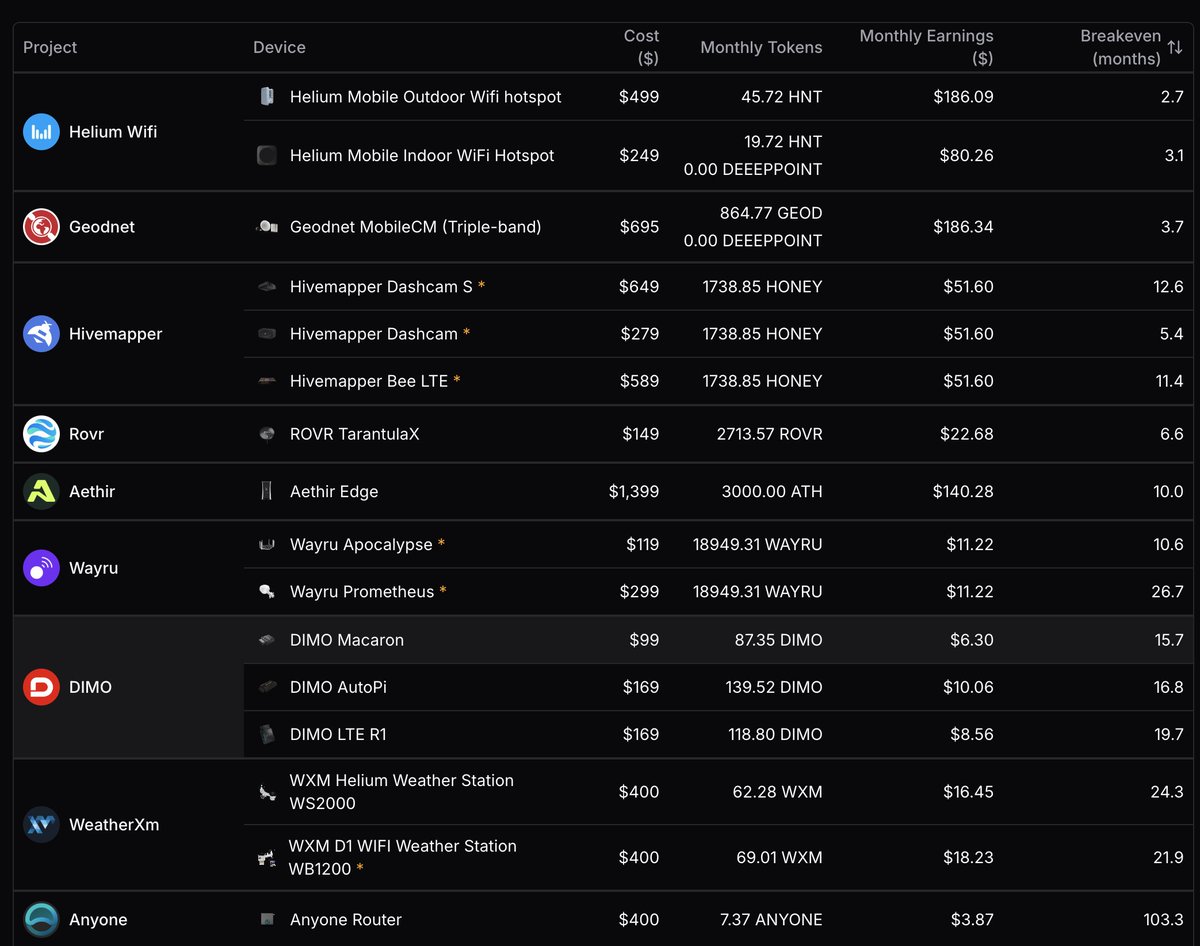The width and height of the screenshot is (1200, 946).
Task: Click the Cost ($) column header
Action: coord(641,47)
